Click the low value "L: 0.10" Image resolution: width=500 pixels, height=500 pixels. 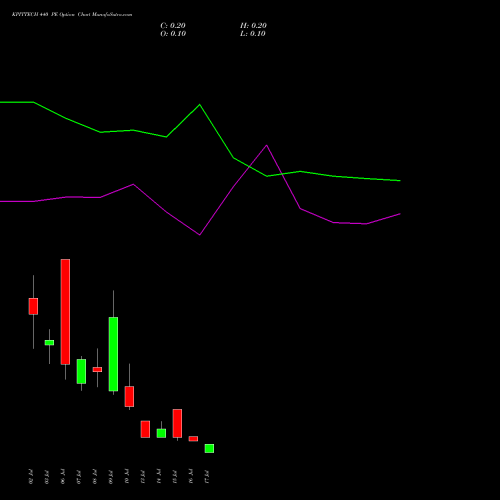point(253,34)
